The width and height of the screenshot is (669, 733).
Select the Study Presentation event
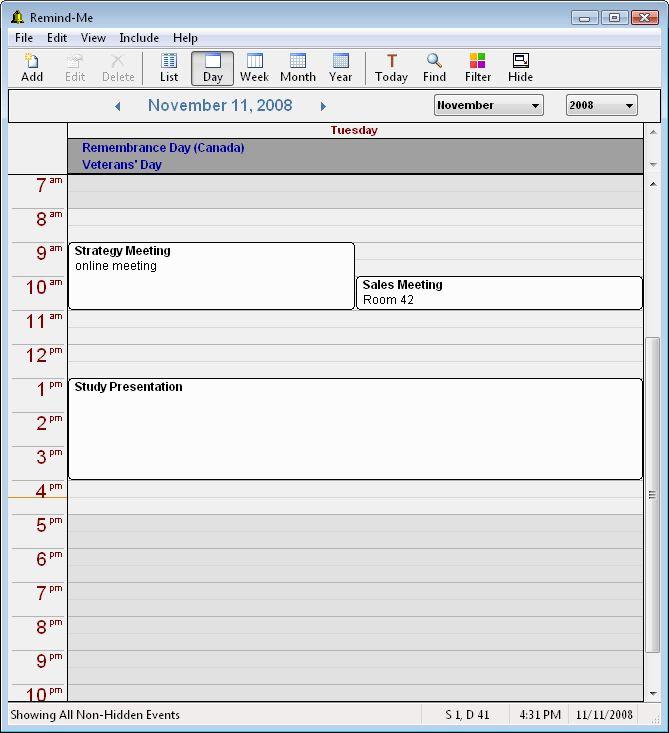(x=355, y=429)
